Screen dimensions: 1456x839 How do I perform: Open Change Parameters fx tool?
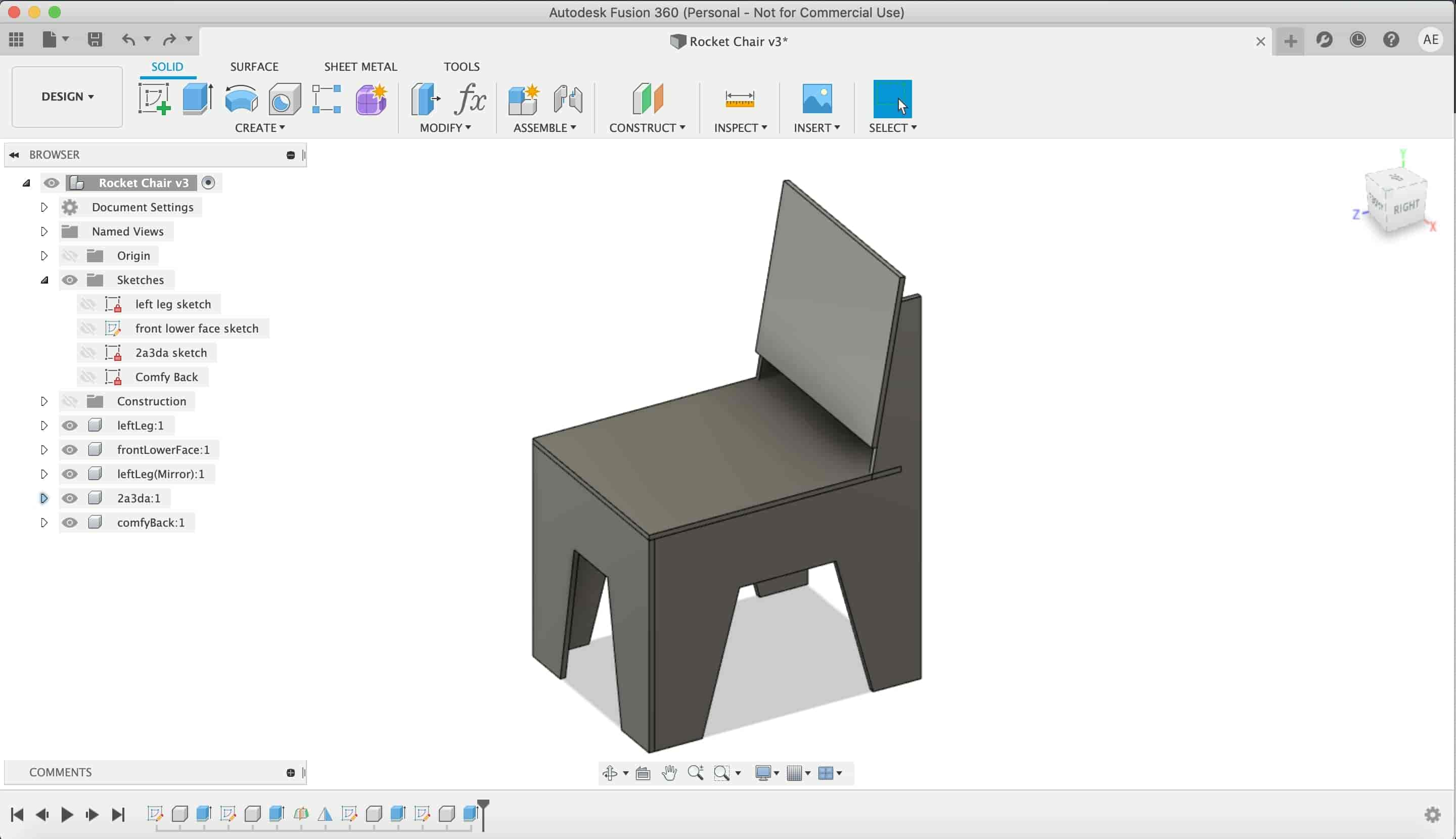click(x=470, y=99)
